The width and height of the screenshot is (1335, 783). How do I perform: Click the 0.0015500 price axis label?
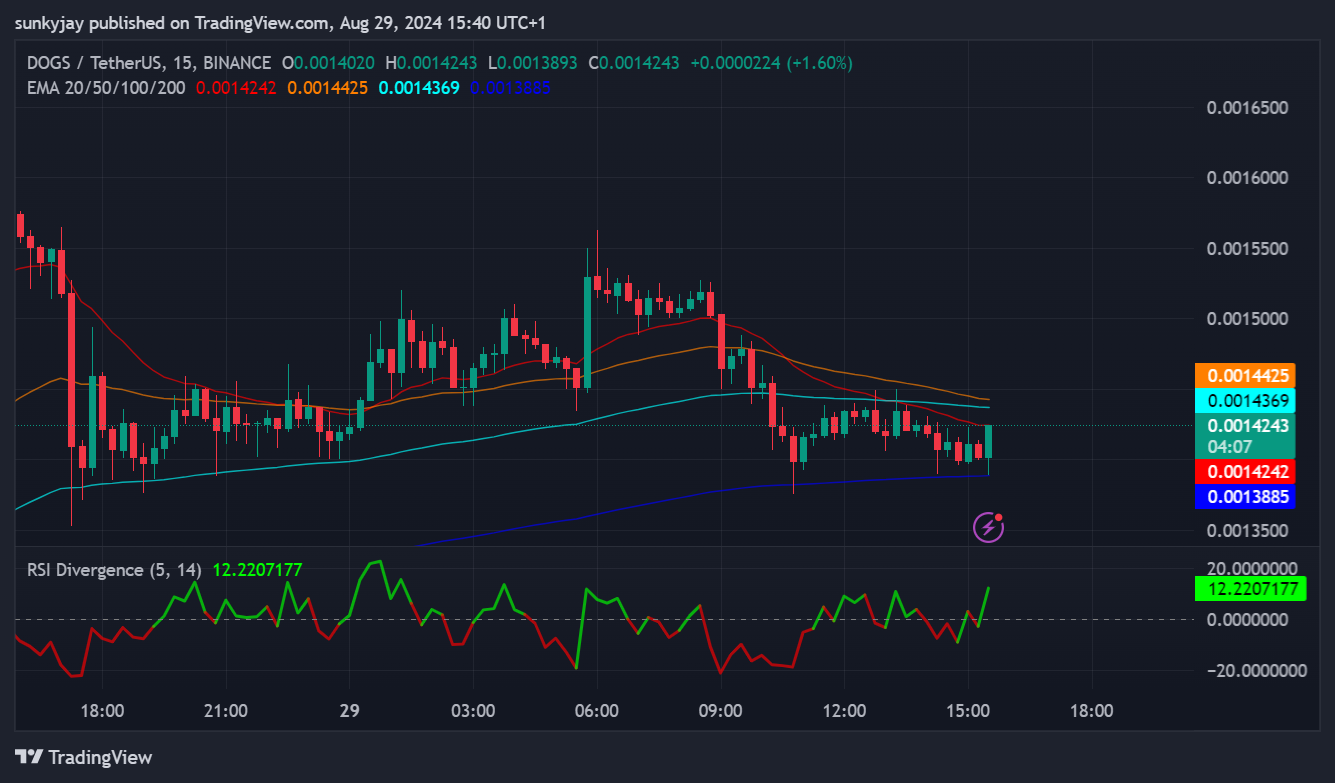(x=1246, y=249)
